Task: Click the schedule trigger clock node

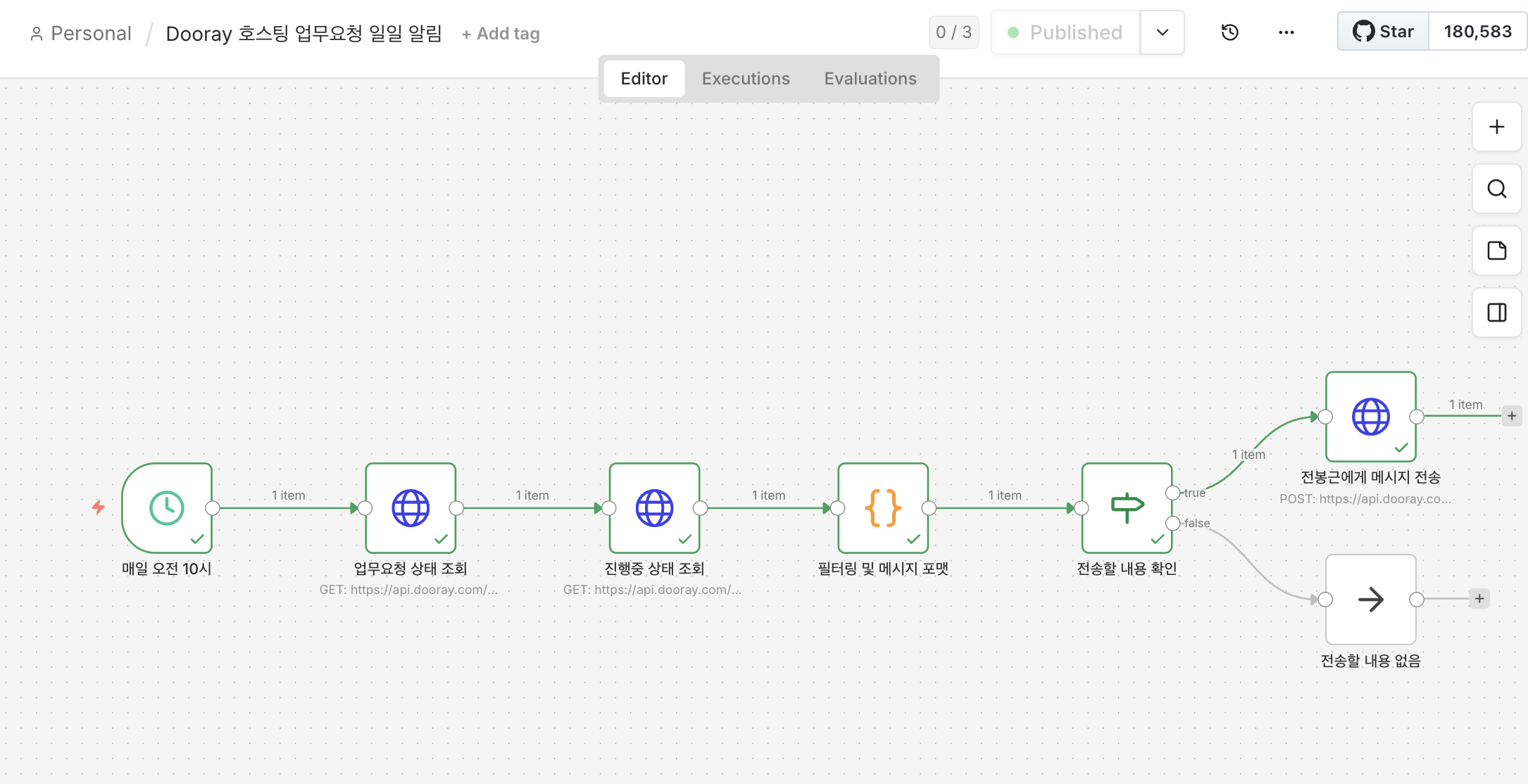Action: 167,507
